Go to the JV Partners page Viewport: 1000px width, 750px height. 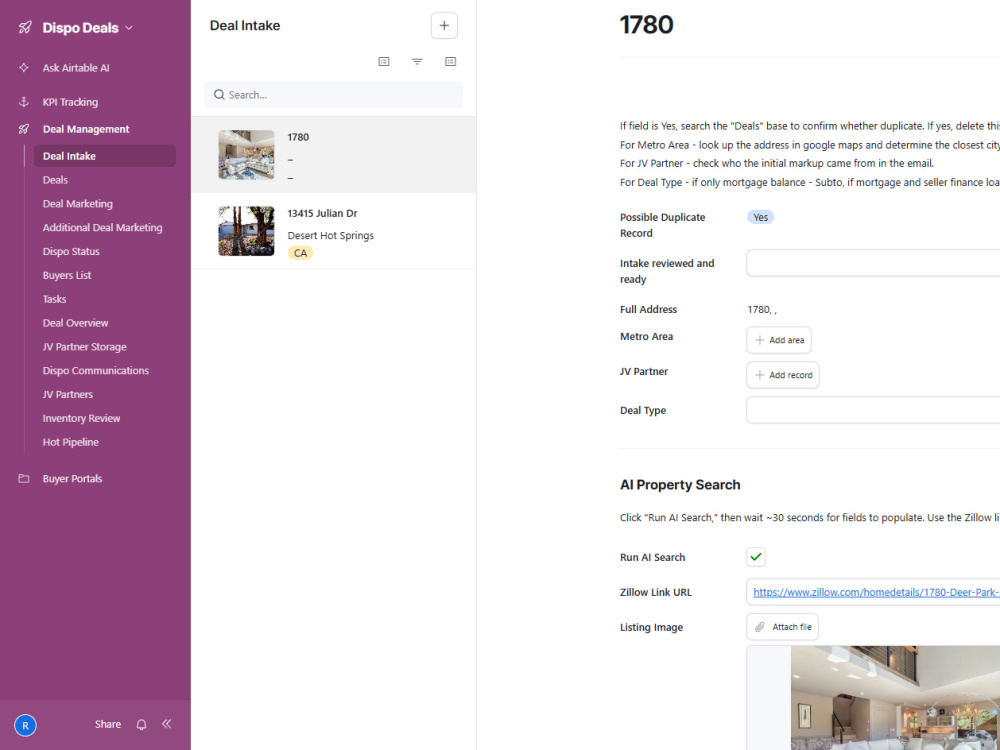tap(68, 395)
